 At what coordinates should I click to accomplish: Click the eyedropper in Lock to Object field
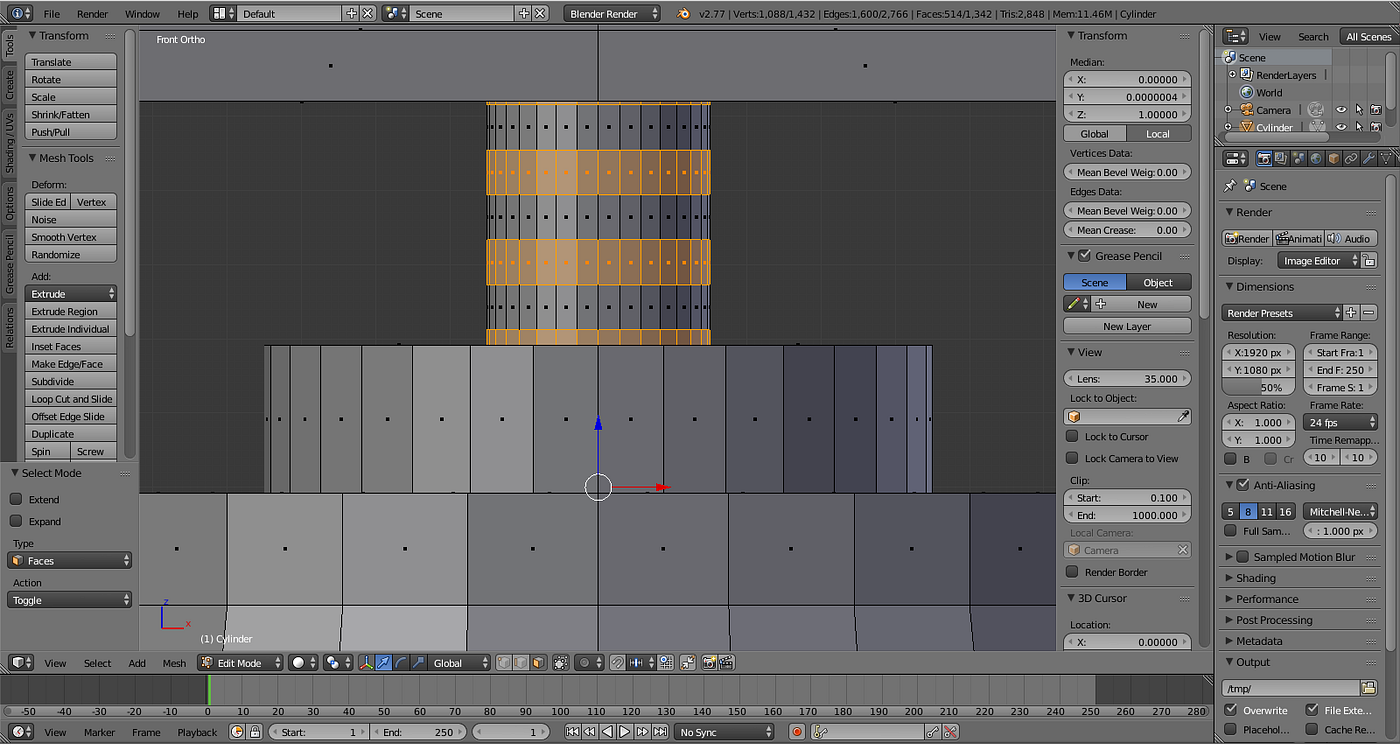(1183, 416)
